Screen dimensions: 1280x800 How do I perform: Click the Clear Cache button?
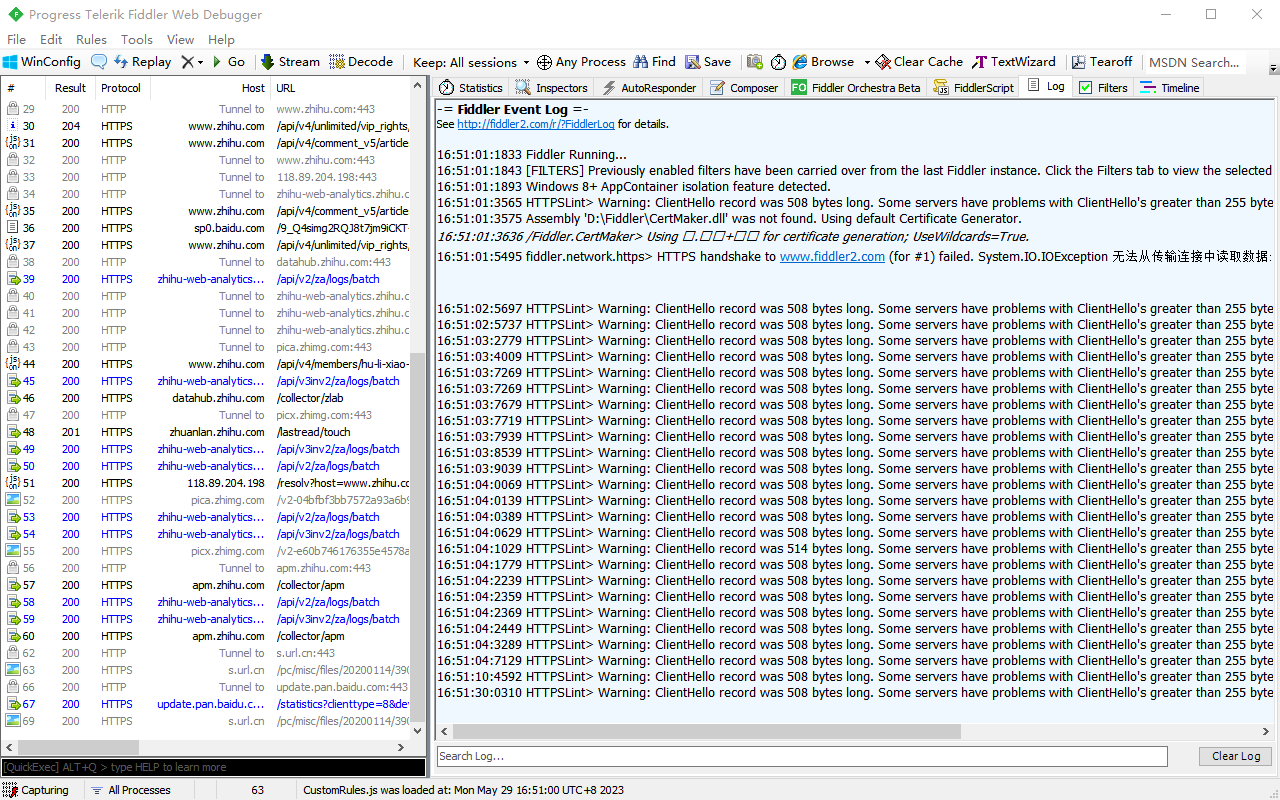[919, 62]
